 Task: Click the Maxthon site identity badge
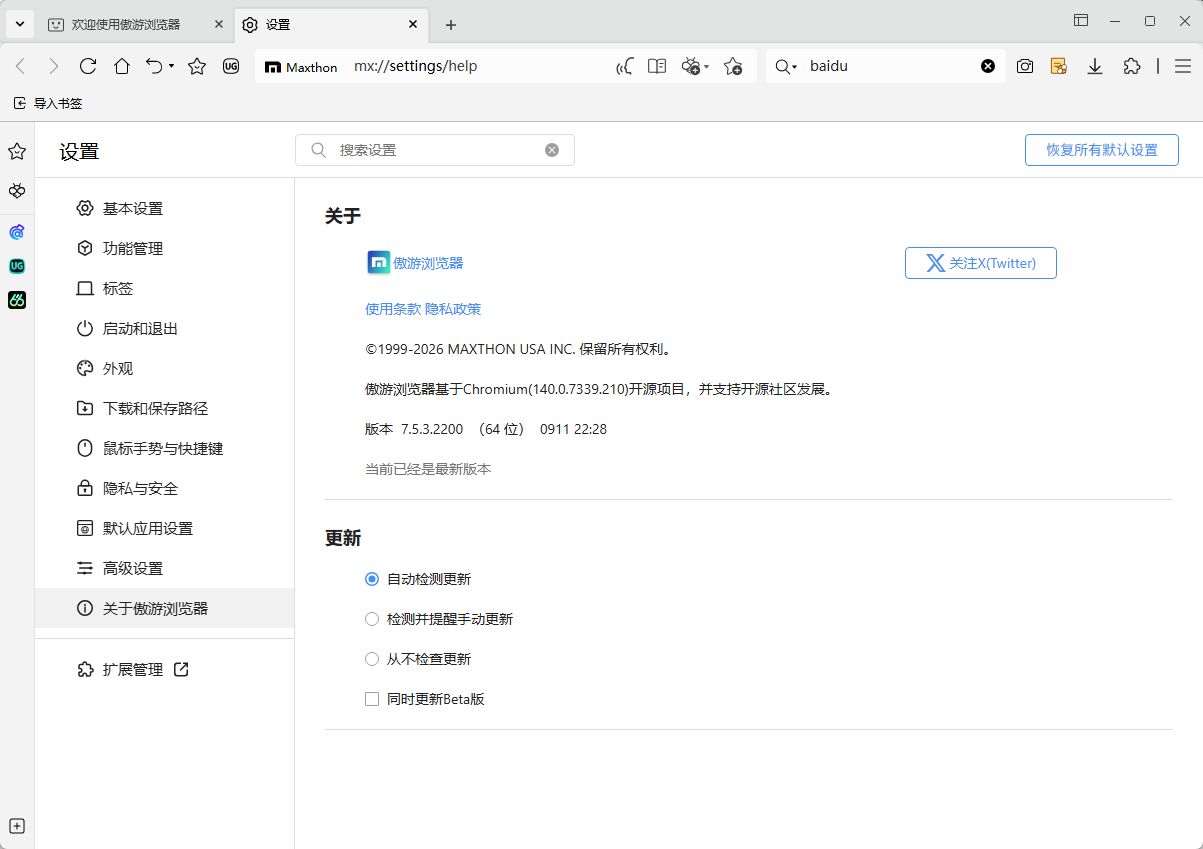click(x=301, y=67)
